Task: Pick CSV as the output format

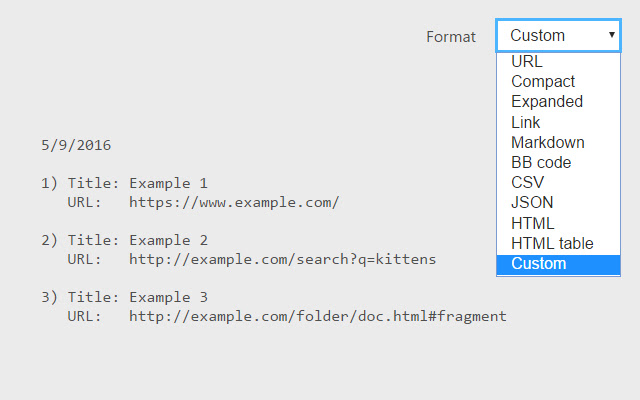Action: pos(527,183)
